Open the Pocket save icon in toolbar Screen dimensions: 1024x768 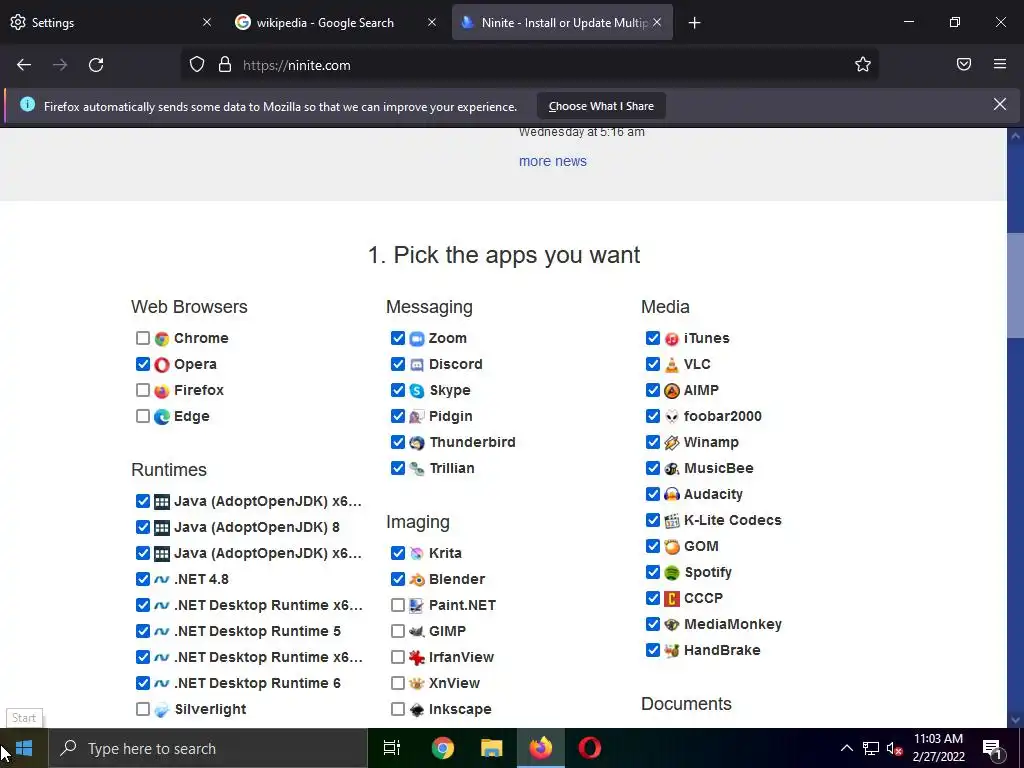(964, 64)
